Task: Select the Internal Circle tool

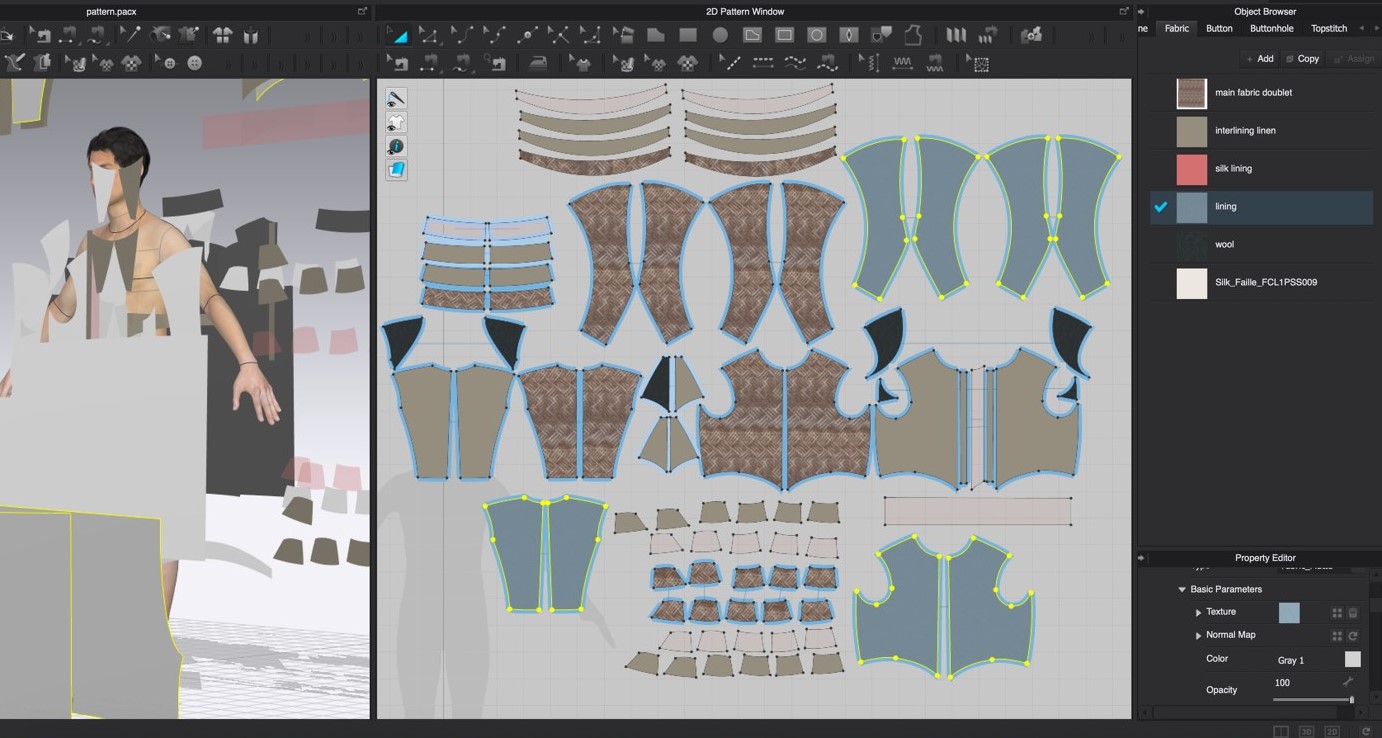Action: 817,35
